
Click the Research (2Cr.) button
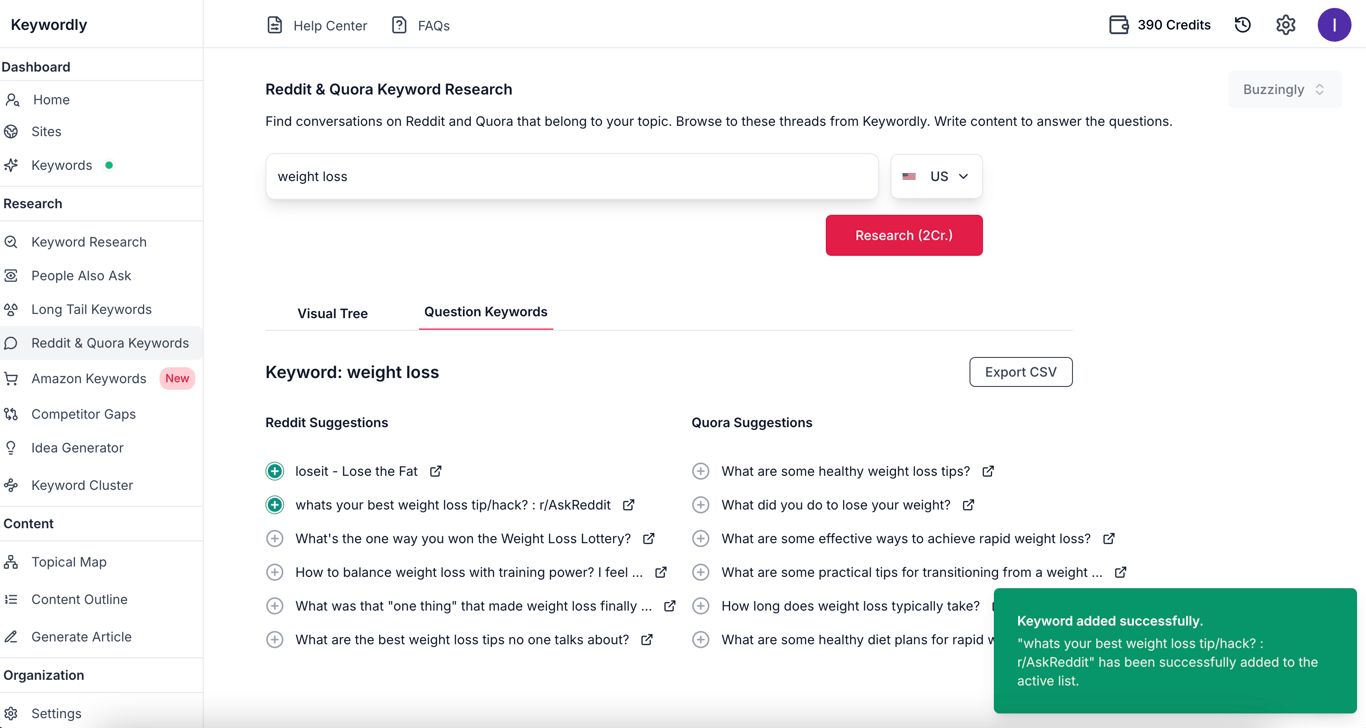[903, 235]
